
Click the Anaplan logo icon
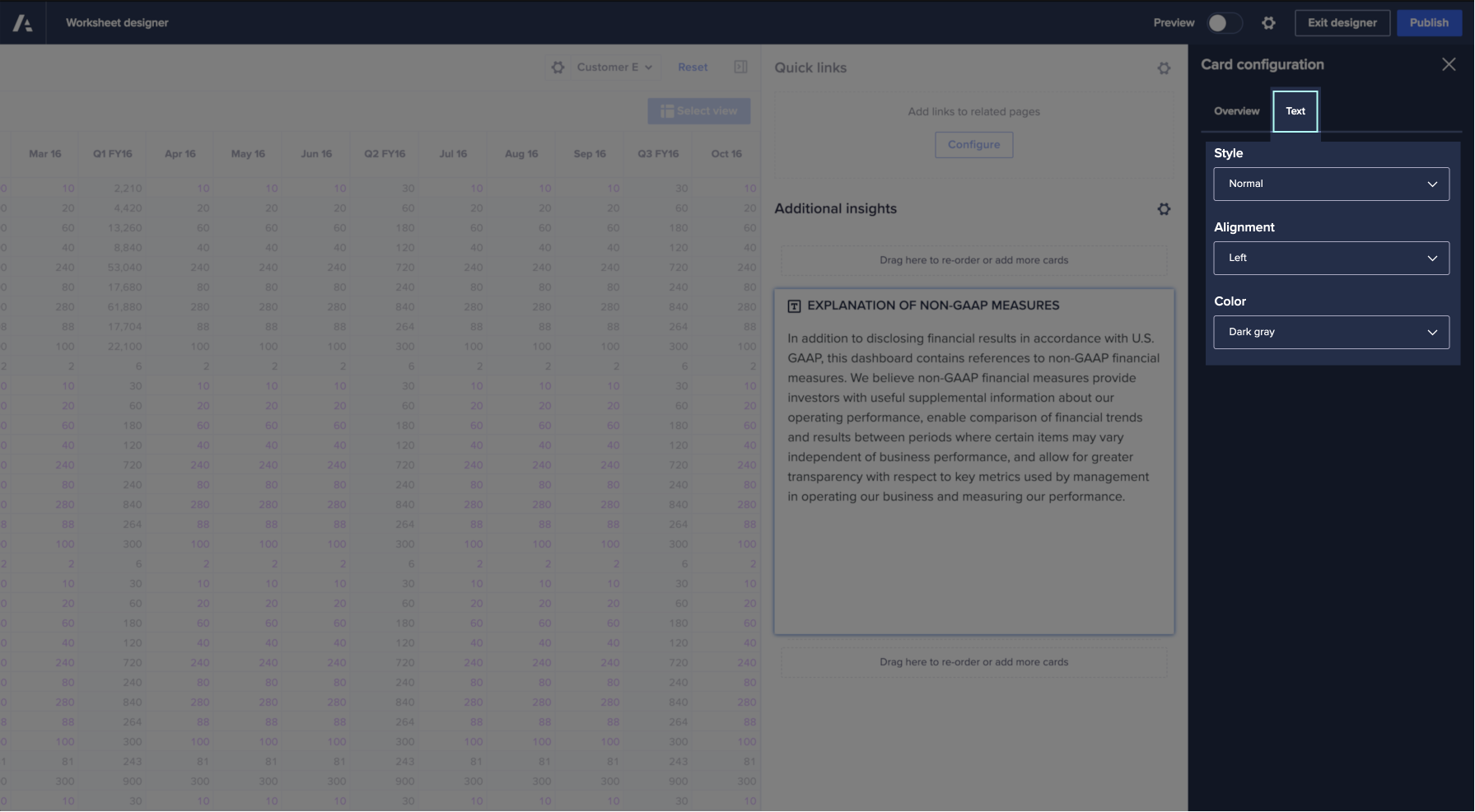point(23,23)
